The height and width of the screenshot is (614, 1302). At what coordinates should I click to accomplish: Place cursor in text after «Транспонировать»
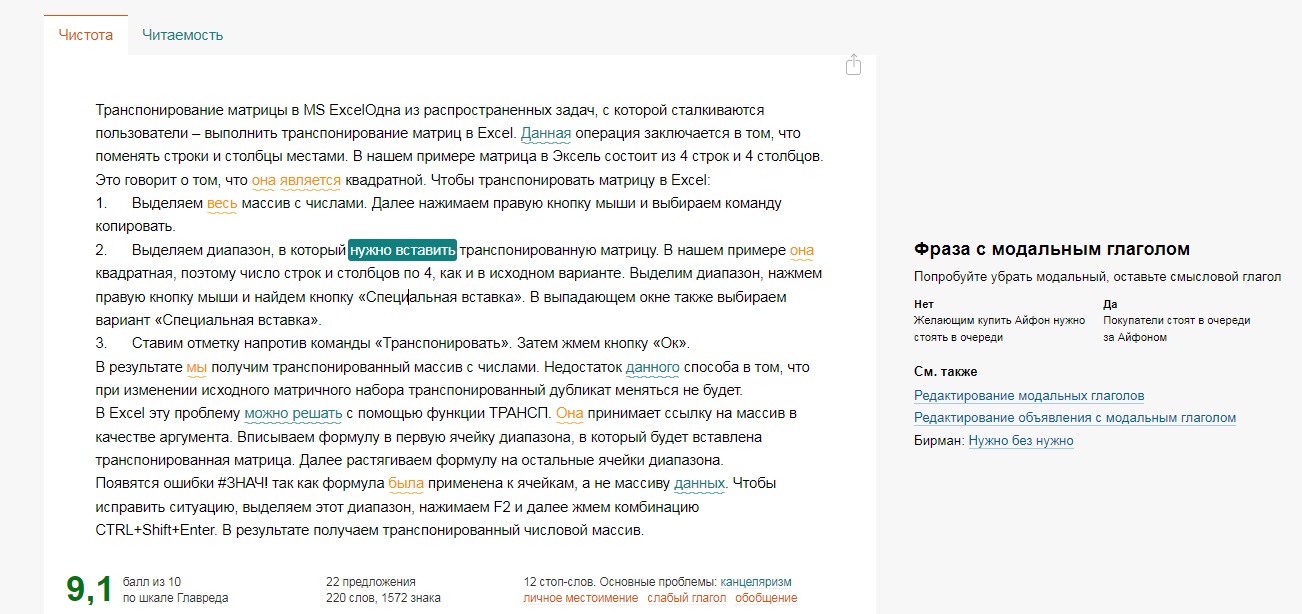(x=493, y=343)
